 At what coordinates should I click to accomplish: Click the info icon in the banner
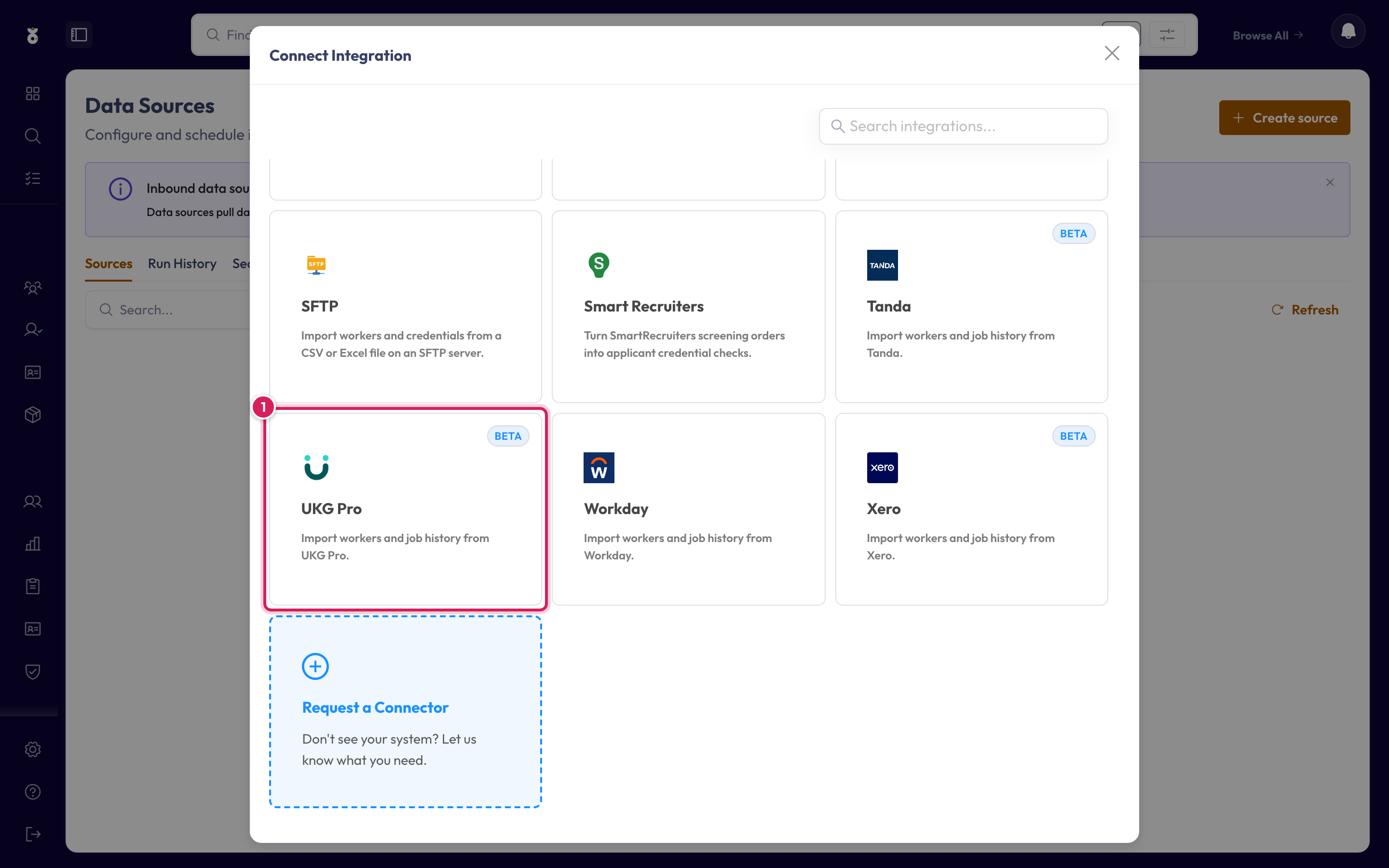121,189
